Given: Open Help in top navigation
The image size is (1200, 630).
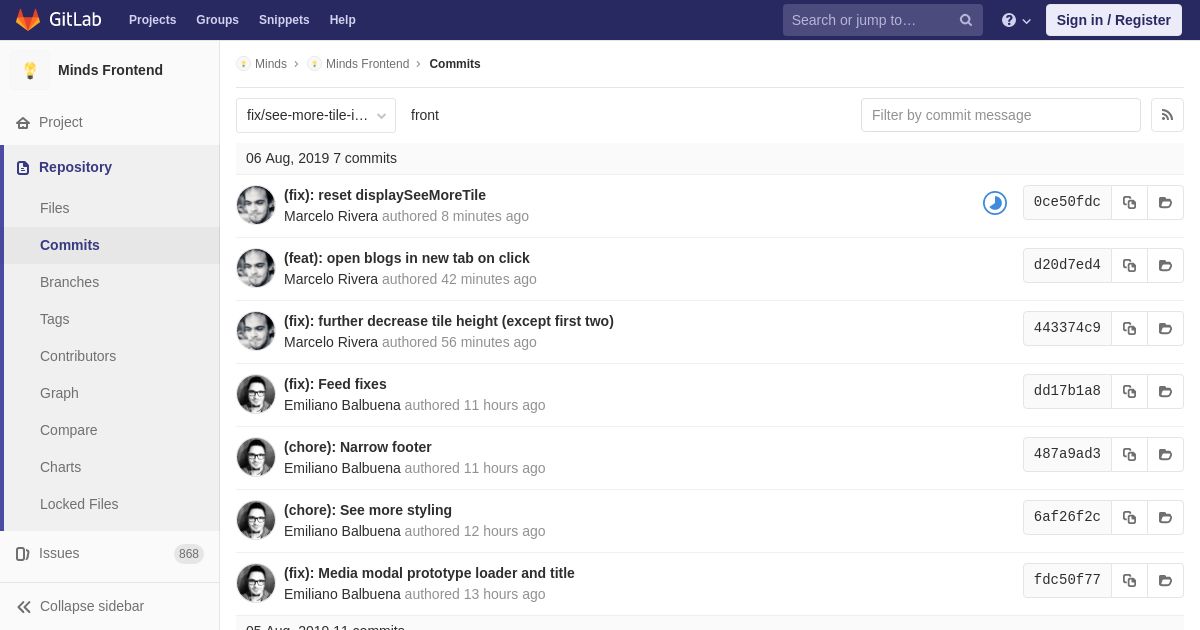Looking at the screenshot, I should tap(343, 20).
